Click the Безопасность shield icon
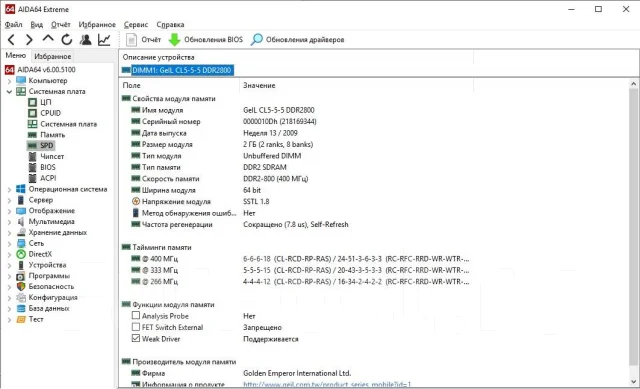This screenshot has width=640, height=389. [21, 287]
